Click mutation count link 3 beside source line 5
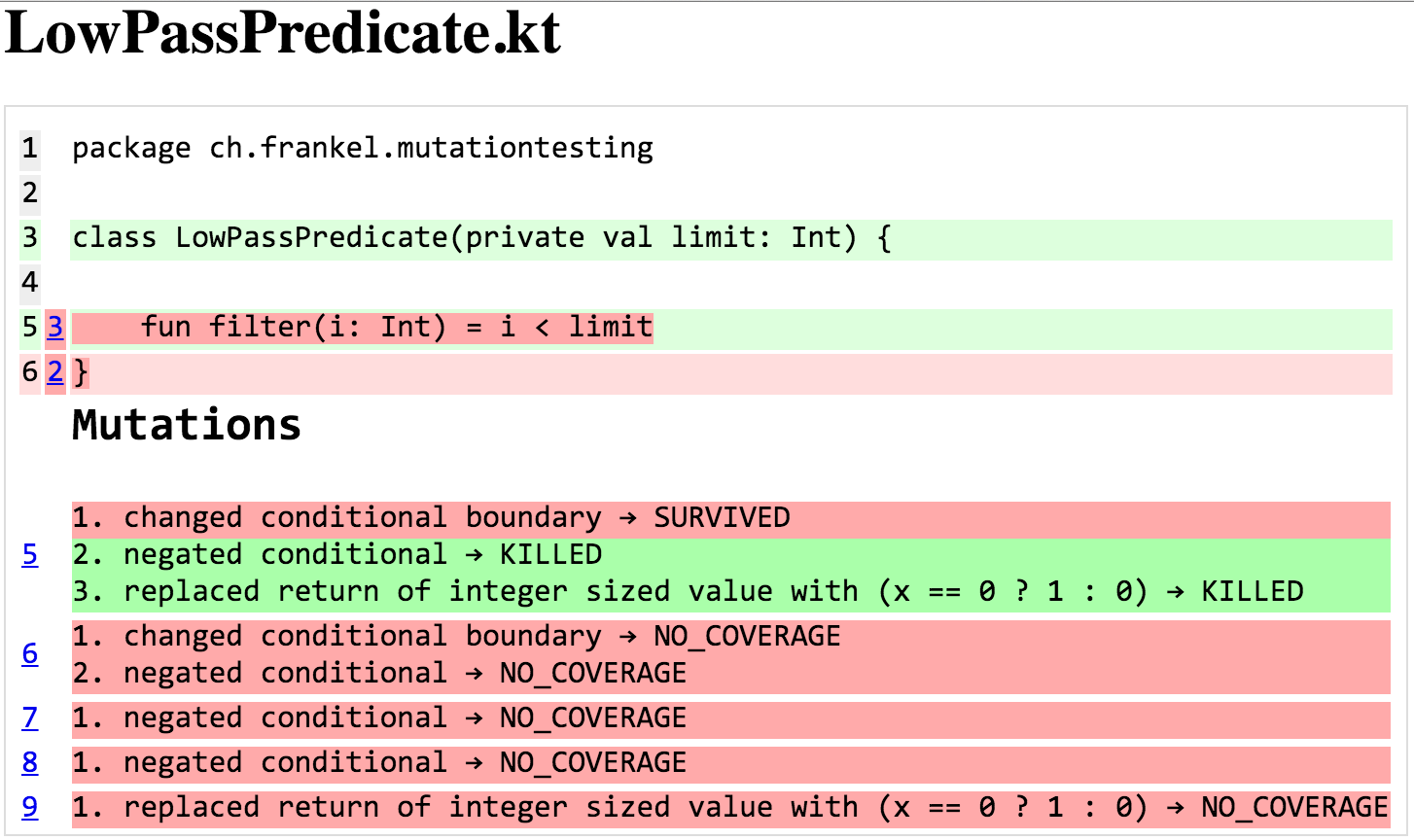Screen dimensions: 1414x840 coord(54,328)
